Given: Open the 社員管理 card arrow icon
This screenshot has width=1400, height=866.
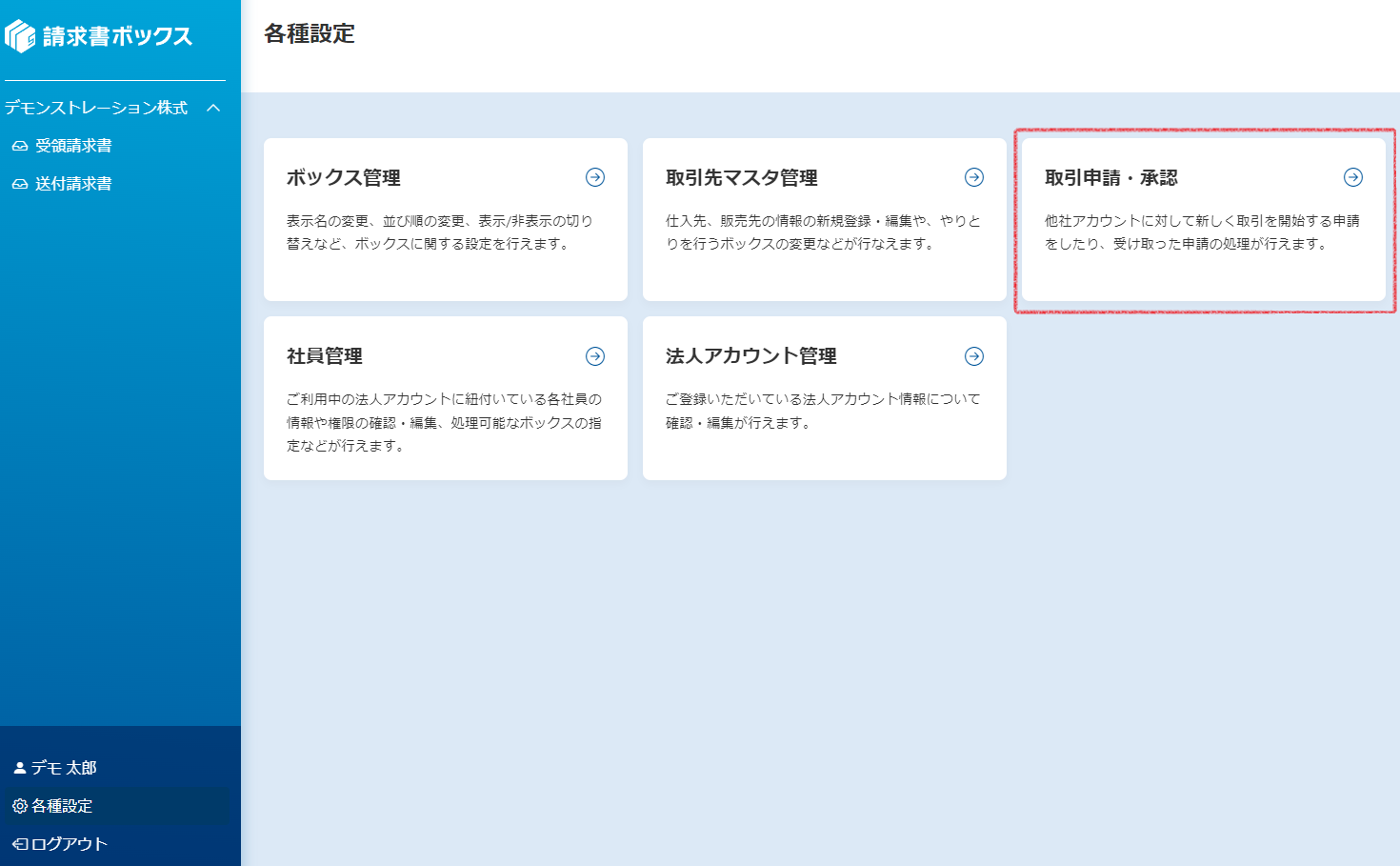Looking at the screenshot, I should [x=595, y=356].
